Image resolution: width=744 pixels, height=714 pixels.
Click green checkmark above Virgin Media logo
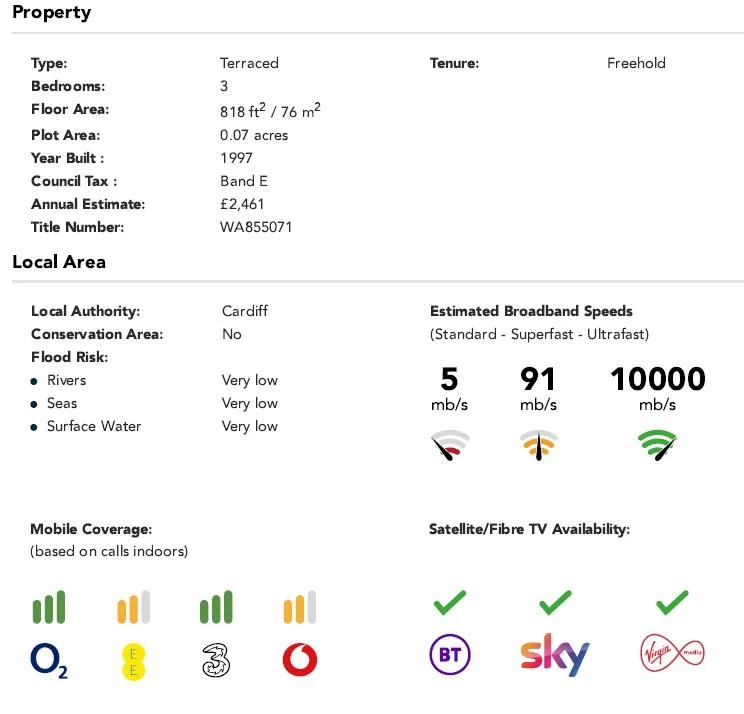[672, 603]
